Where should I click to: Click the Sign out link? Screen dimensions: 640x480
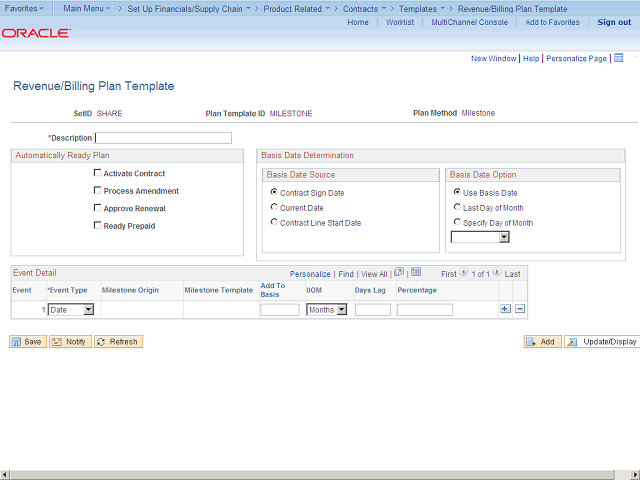[x=614, y=22]
